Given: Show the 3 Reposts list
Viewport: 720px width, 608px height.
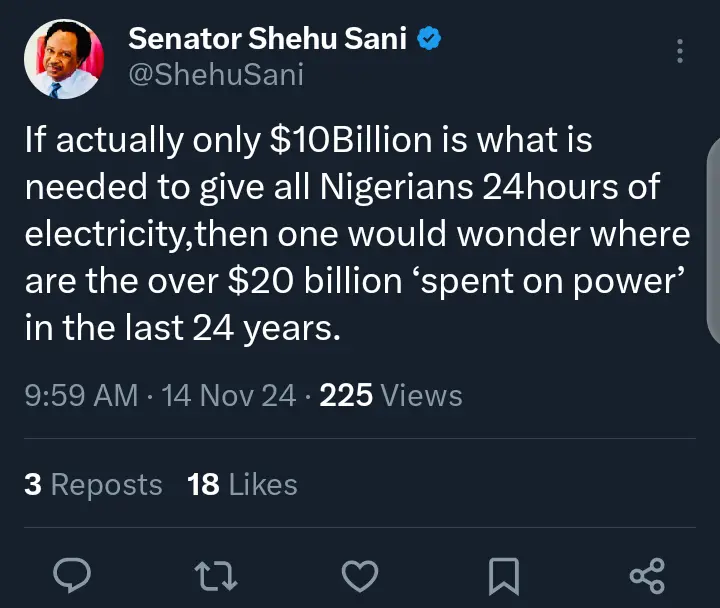Looking at the screenshot, I should pyautogui.click(x=93, y=485).
